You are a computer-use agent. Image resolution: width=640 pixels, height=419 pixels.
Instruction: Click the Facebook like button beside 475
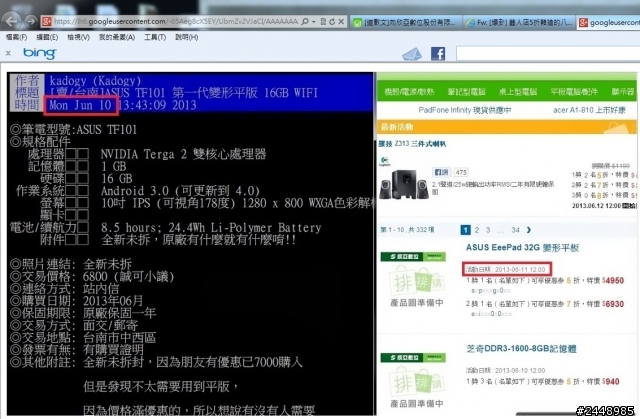point(441,172)
